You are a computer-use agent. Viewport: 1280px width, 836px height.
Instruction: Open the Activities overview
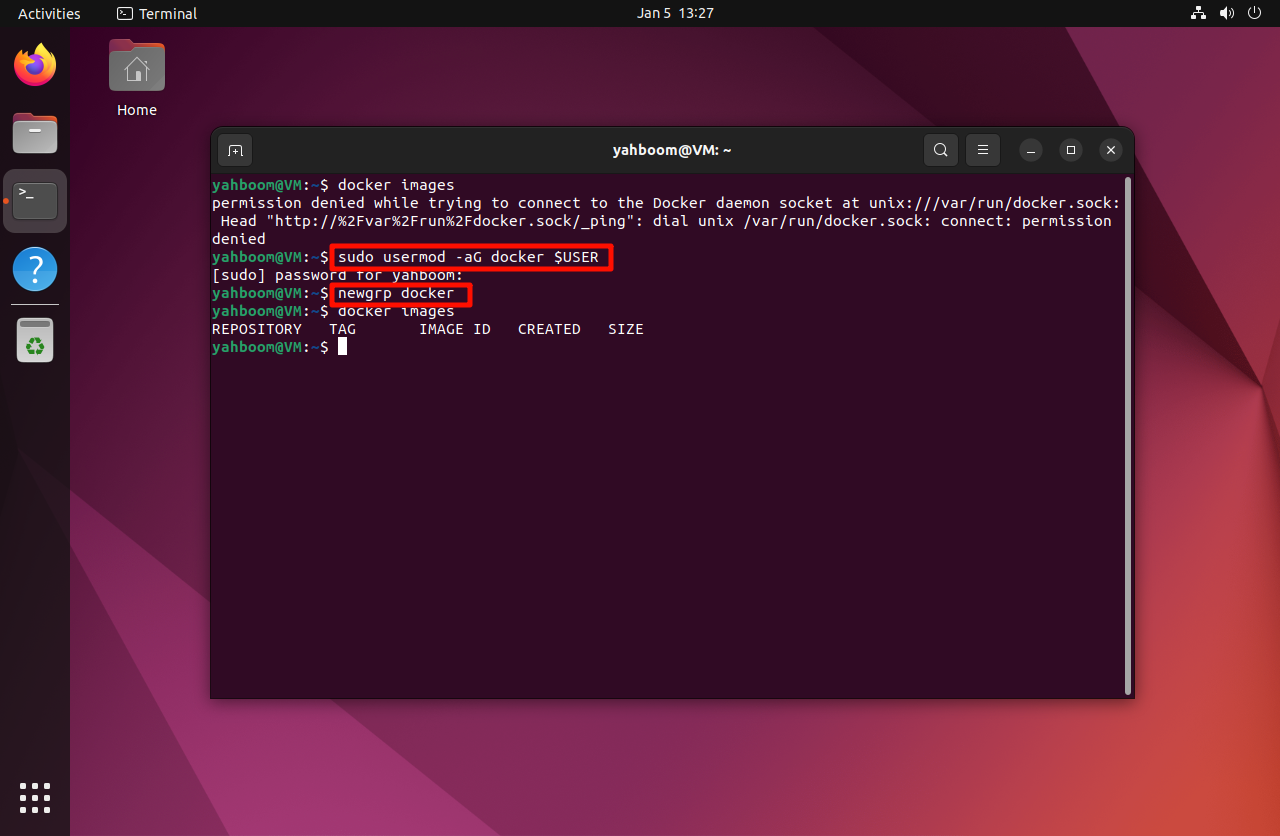point(48,13)
